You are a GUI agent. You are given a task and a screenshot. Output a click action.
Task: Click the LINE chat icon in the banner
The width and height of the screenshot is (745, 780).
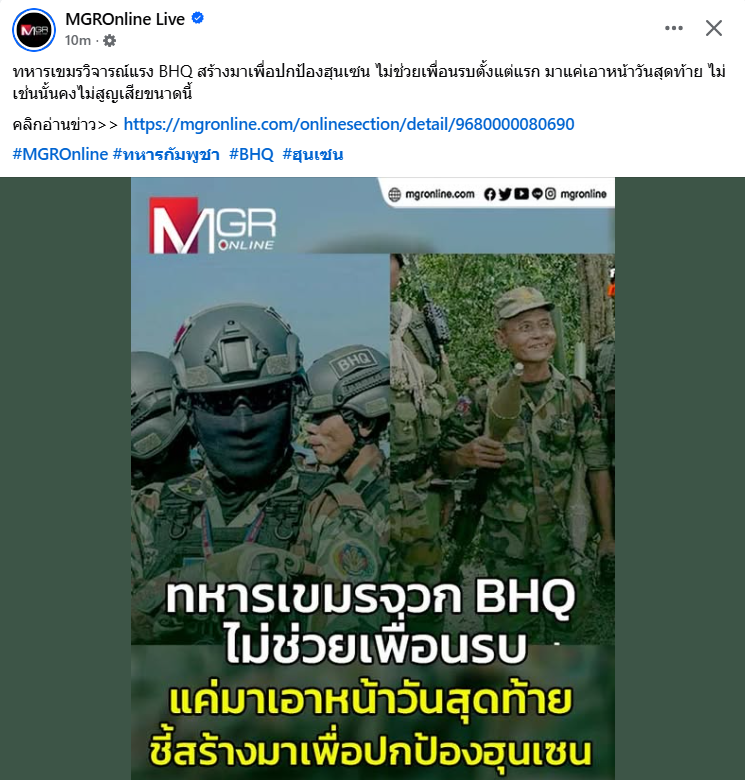click(537, 194)
